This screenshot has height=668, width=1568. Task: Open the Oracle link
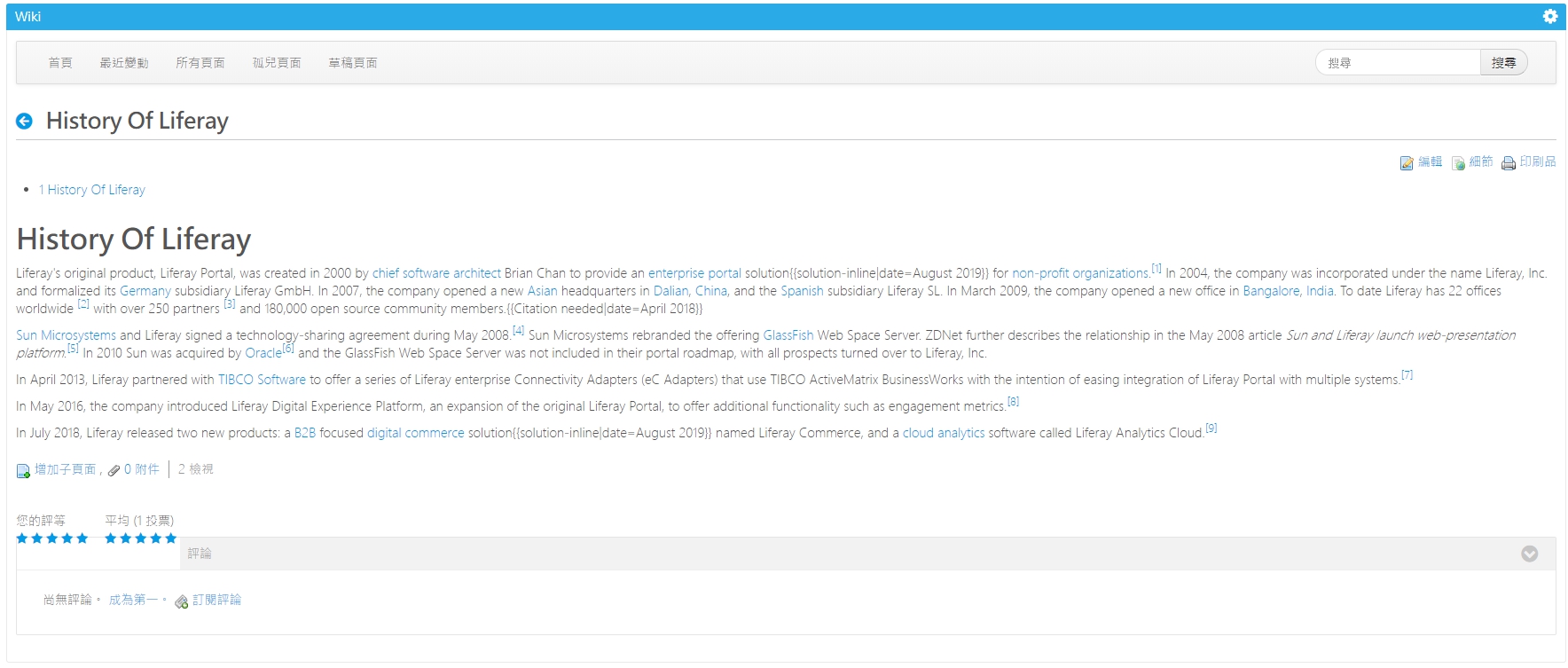[x=263, y=353]
